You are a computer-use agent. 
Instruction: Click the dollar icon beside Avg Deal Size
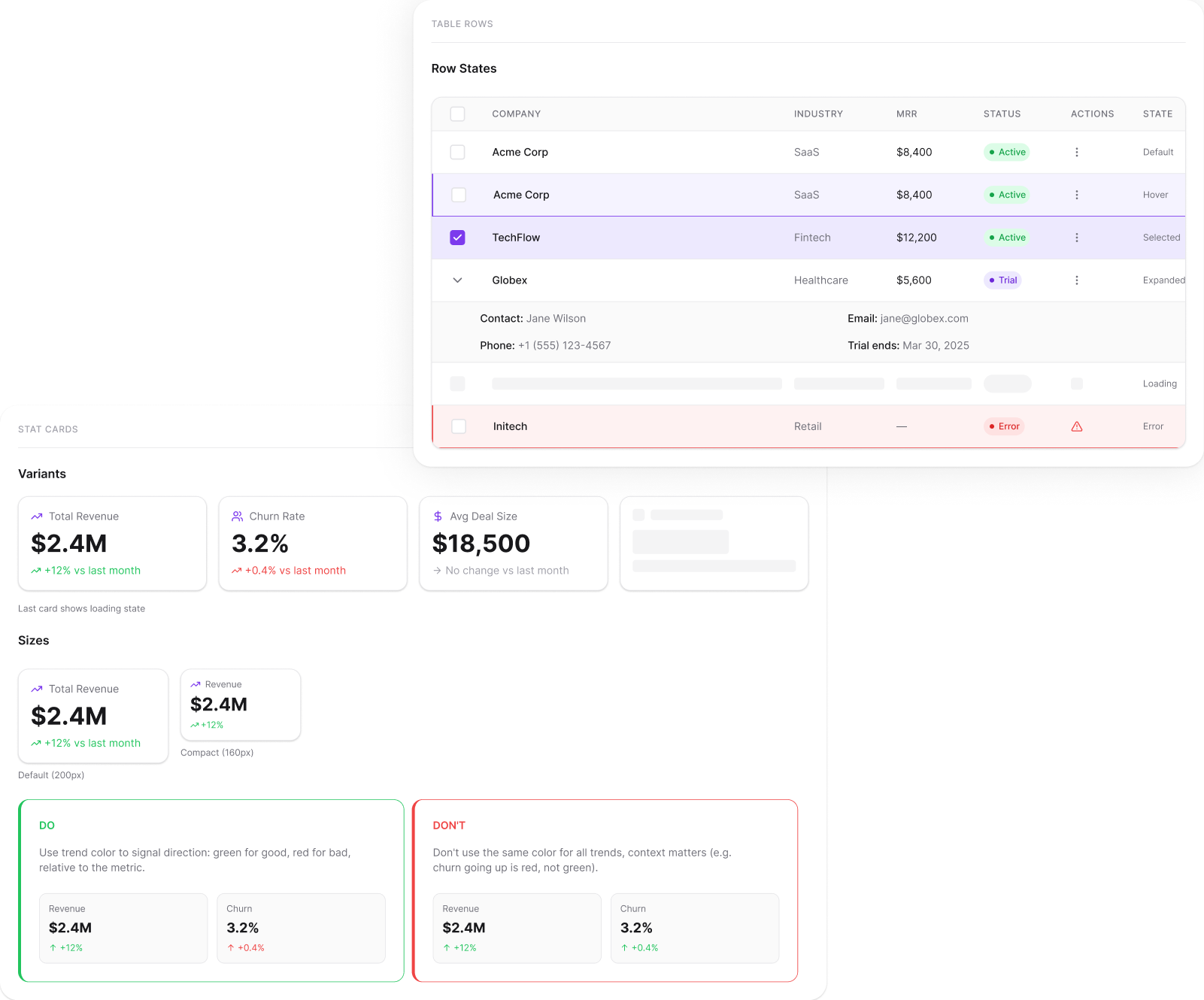pyautogui.click(x=438, y=517)
